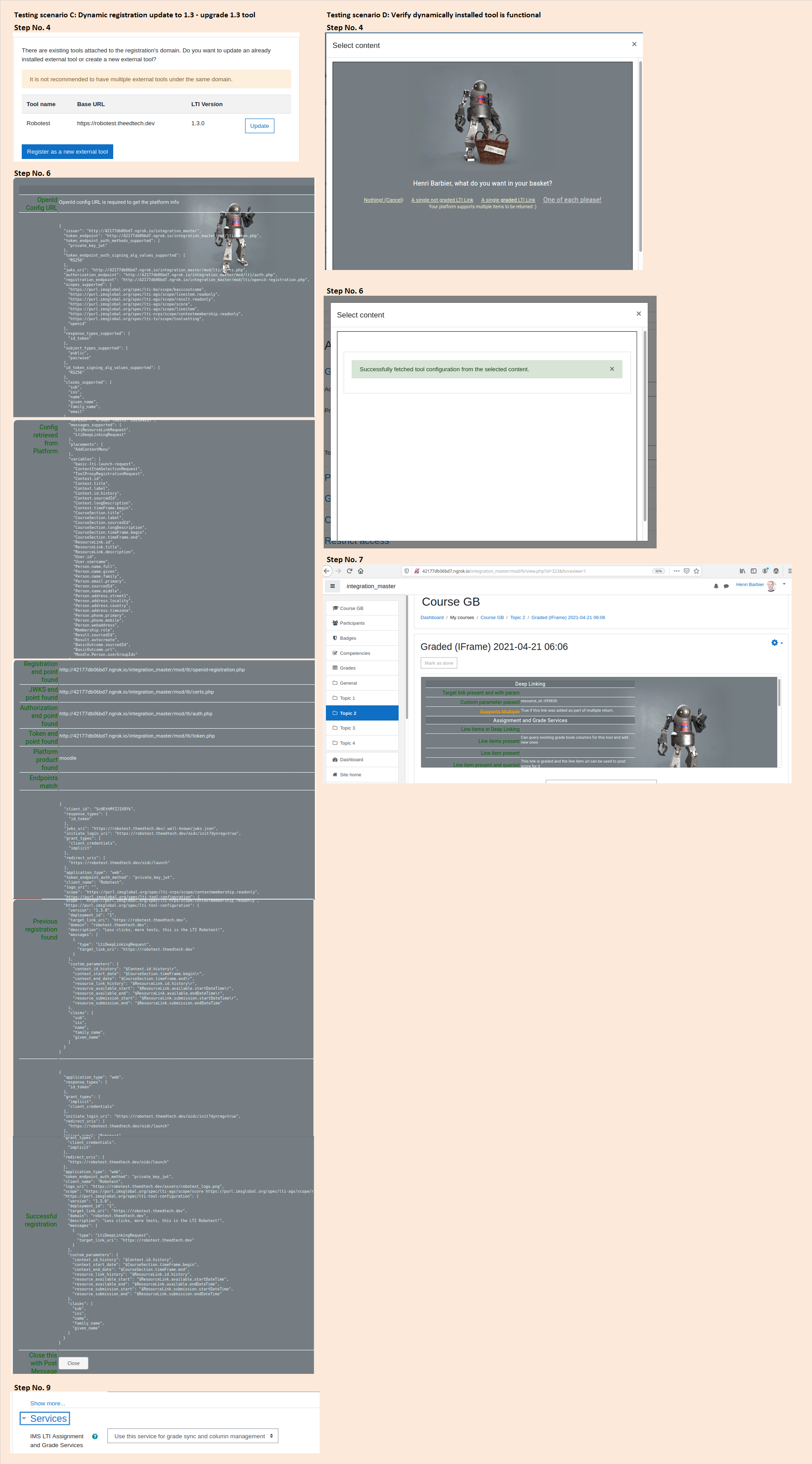This screenshot has width=812, height=1464.
Task: Open Badges in side navigation
Action: tap(363, 638)
